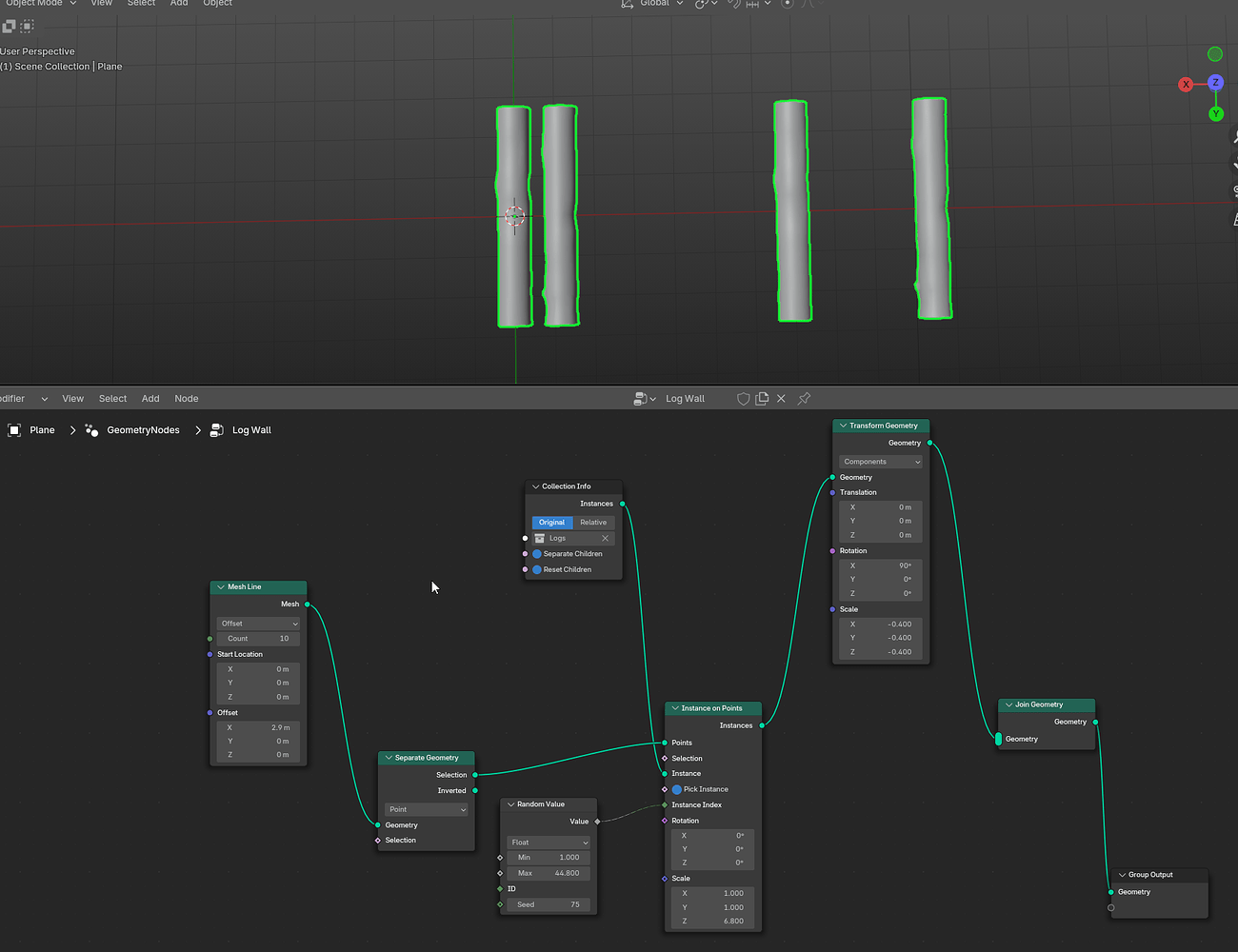Collapse the Join Geometry node
The height and width of the screenshot is (952, 1238).
[x=1008, y=705]
